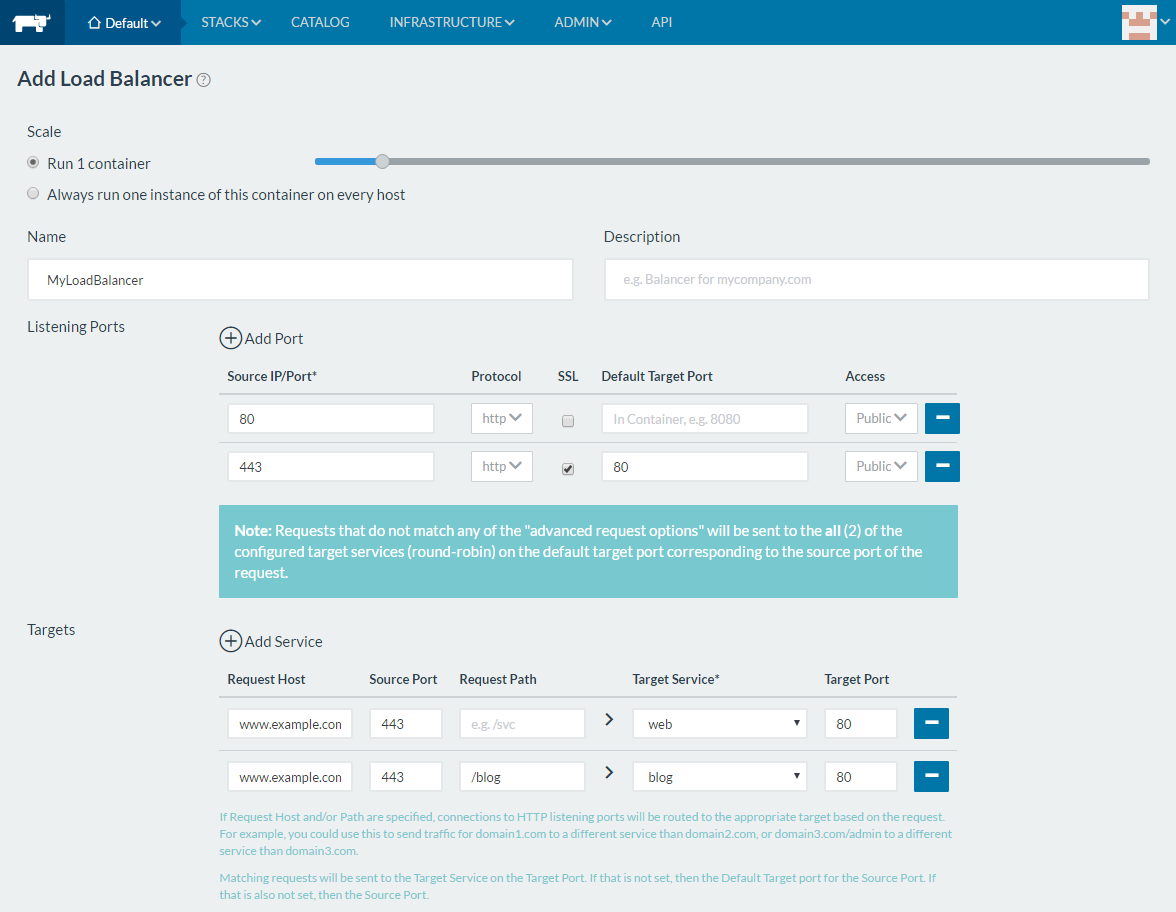Go to the CATALOG tab
This screenshot has width=1176, height=912.
(320, 22)
